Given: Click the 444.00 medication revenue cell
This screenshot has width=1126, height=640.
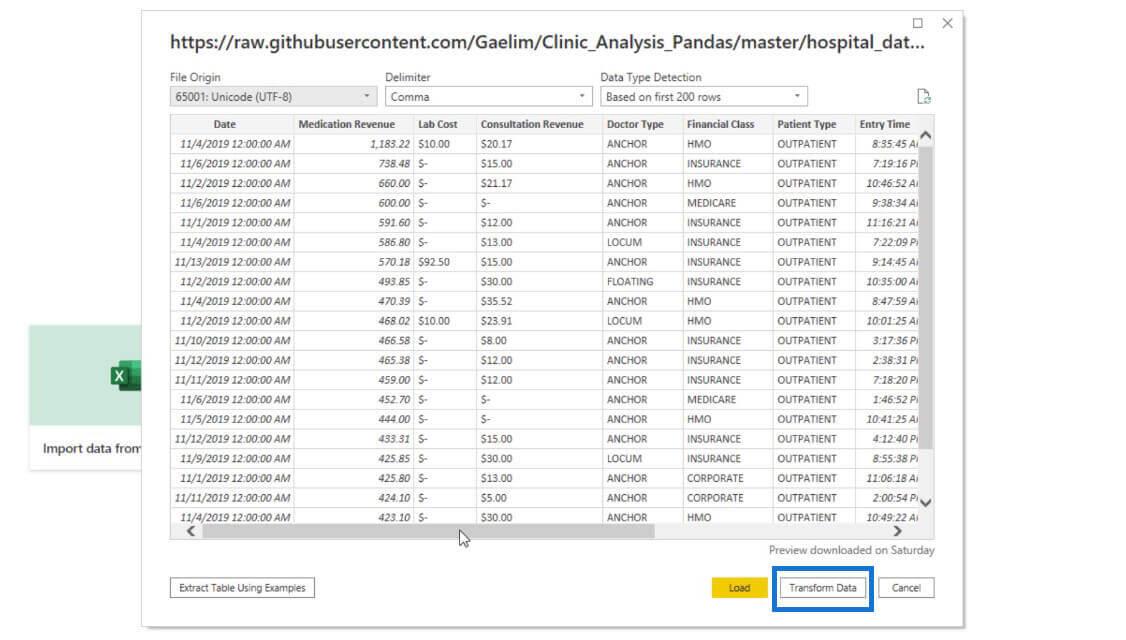Looking at the screenshot, I should click(354, 419).
